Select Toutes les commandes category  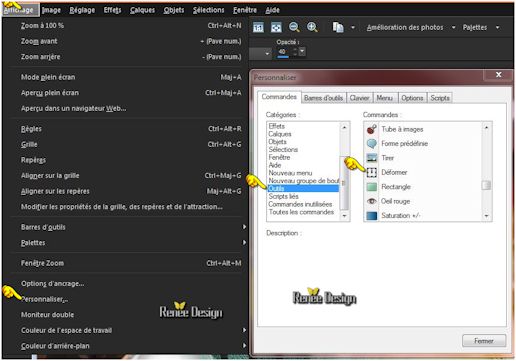(x=301, y=212)
